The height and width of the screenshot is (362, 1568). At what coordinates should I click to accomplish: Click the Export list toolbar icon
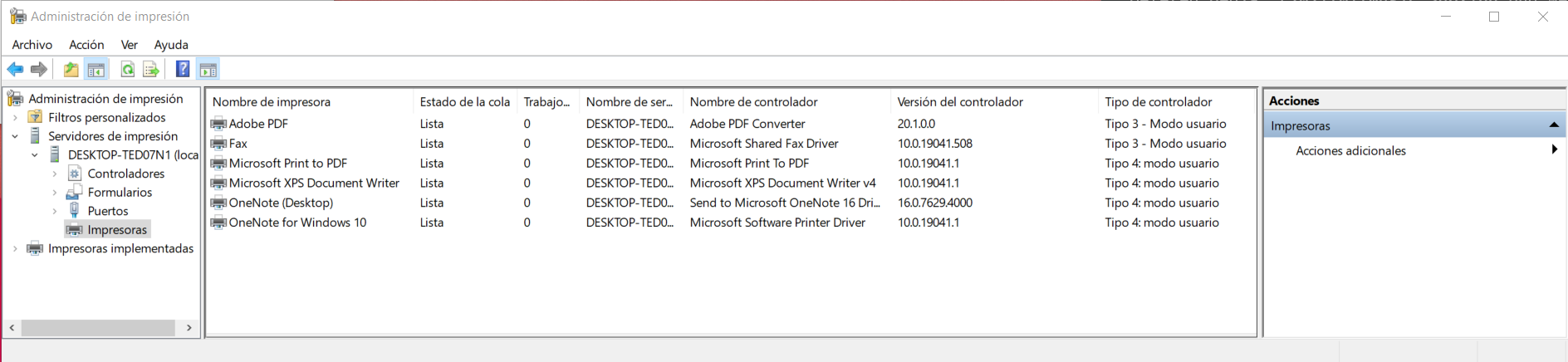[151, 70]
